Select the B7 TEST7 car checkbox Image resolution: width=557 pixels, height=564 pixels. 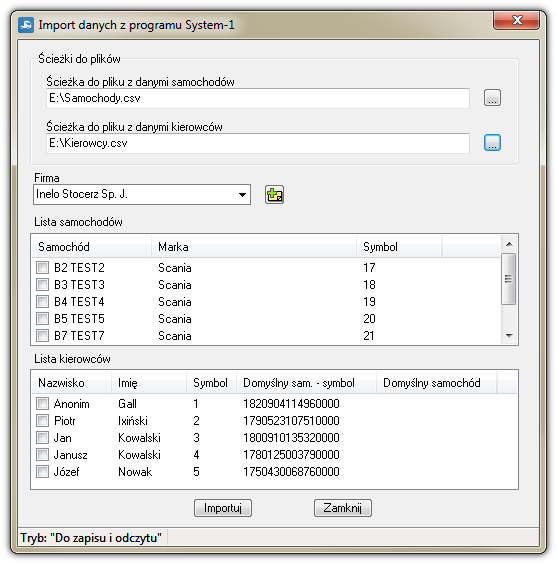click(42, 336)
